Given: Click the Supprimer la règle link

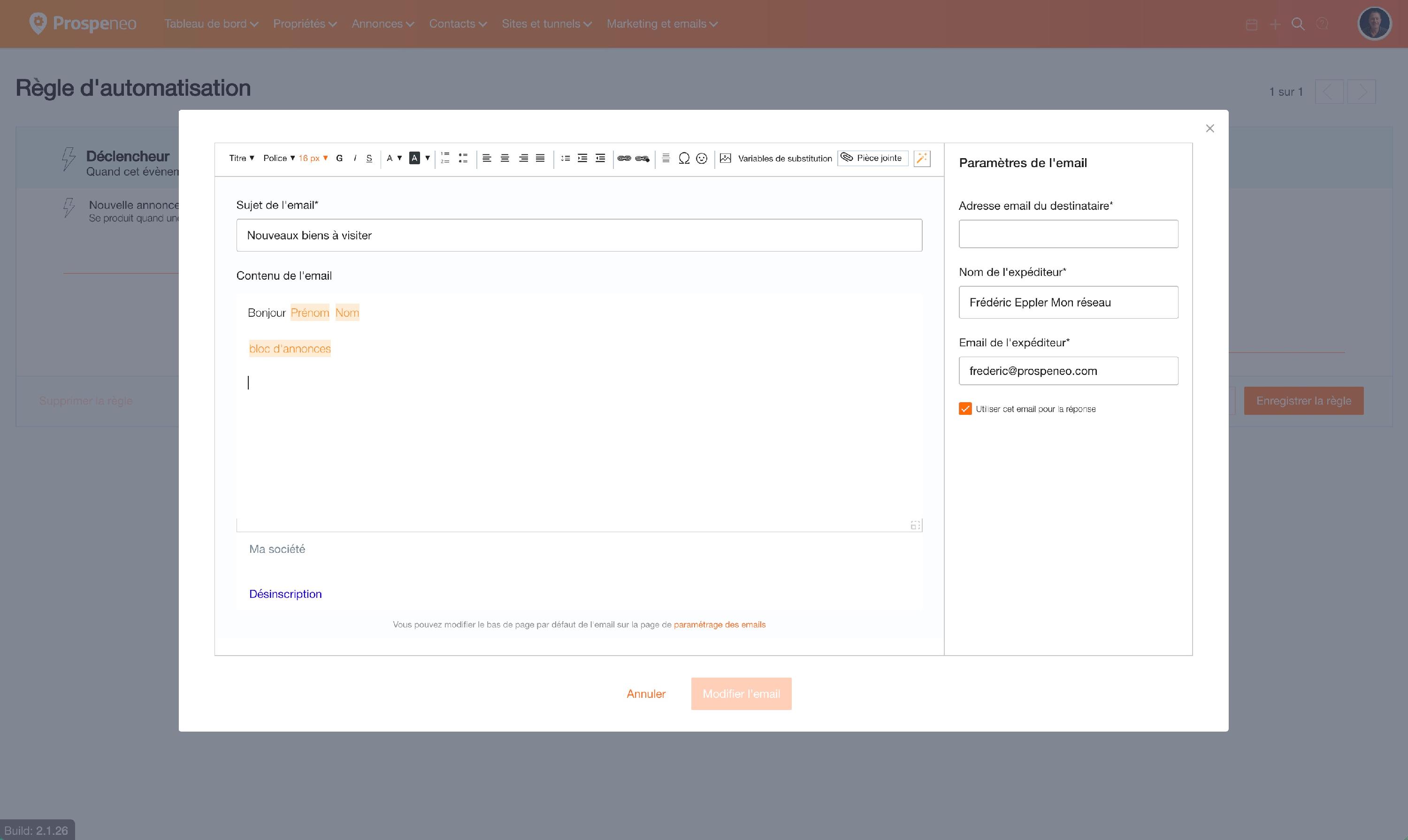Looking at the screenshot, I should tap(85, 401).
